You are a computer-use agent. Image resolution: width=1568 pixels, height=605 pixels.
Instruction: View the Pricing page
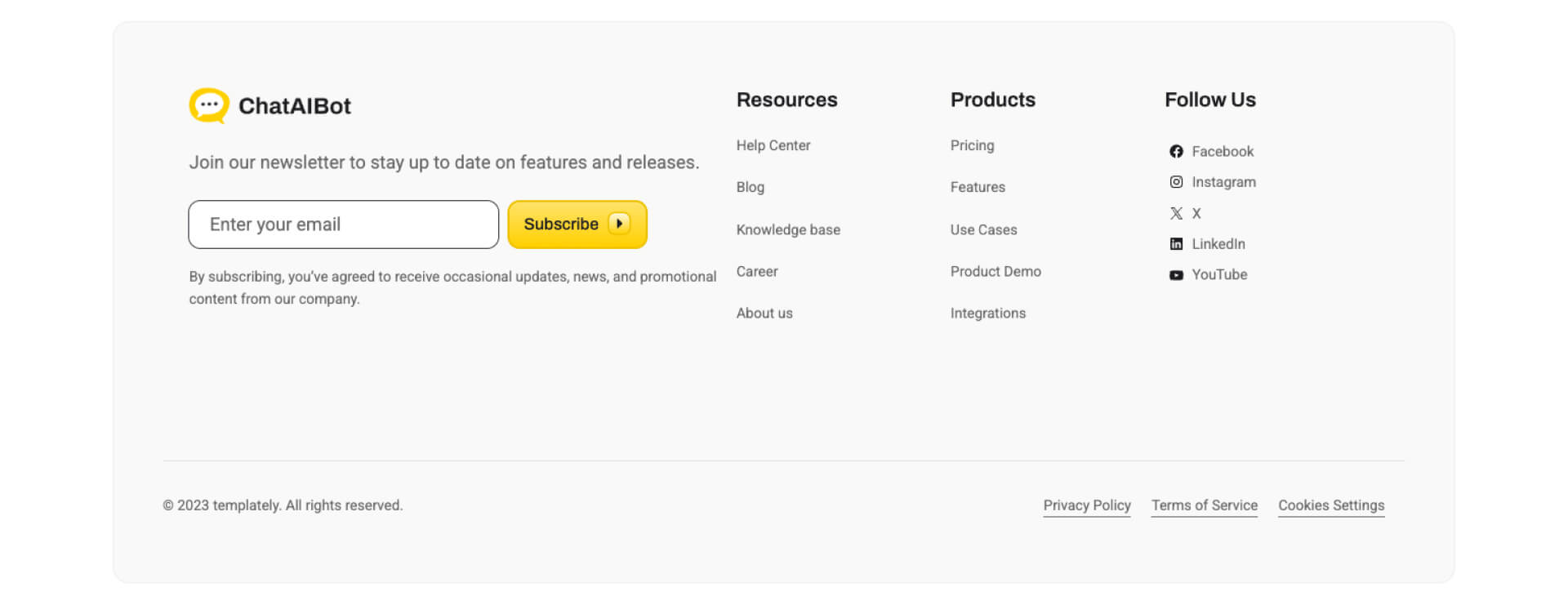(972, 145)
